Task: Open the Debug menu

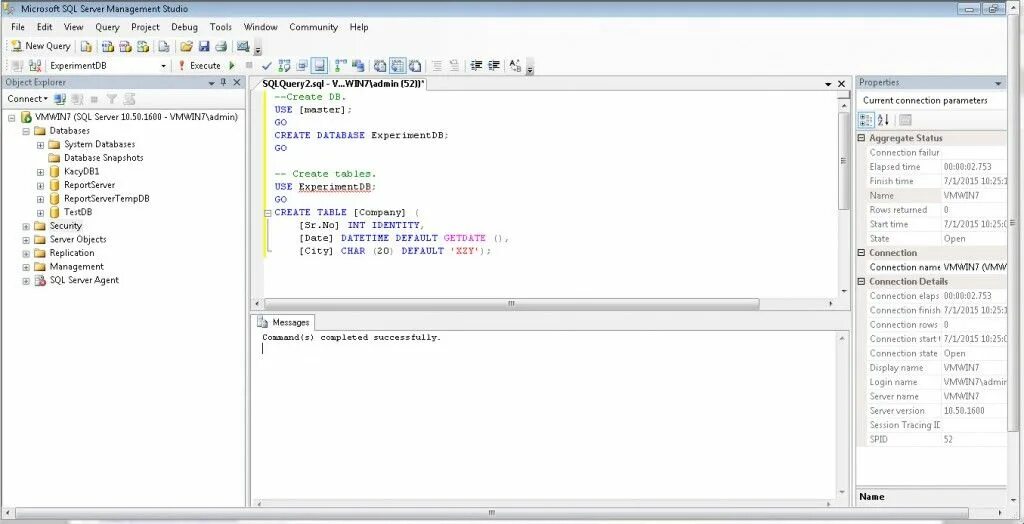Action: 184,27
